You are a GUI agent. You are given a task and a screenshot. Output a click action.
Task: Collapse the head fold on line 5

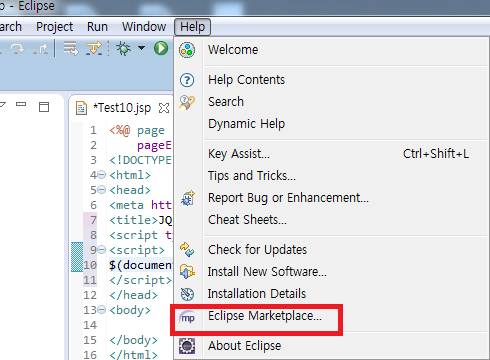coord(102,190)
